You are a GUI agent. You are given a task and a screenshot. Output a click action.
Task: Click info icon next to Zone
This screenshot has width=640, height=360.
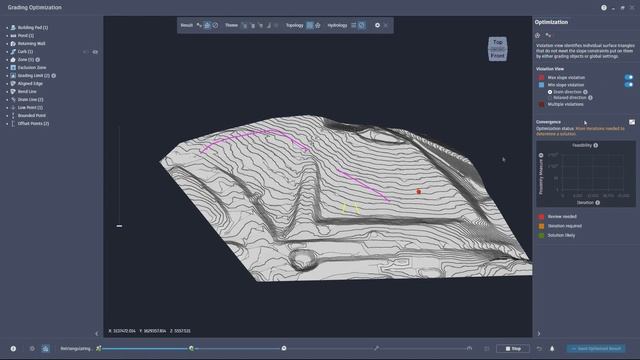pos(38,60)
